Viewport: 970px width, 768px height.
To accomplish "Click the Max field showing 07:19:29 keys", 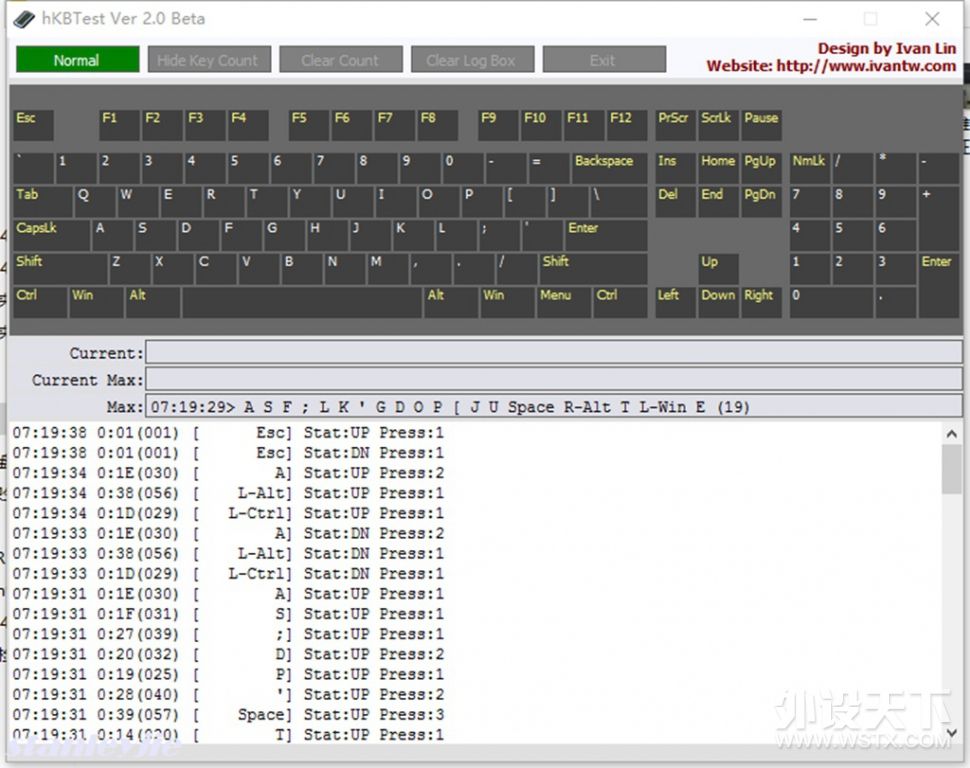I will tap(554, 406).
